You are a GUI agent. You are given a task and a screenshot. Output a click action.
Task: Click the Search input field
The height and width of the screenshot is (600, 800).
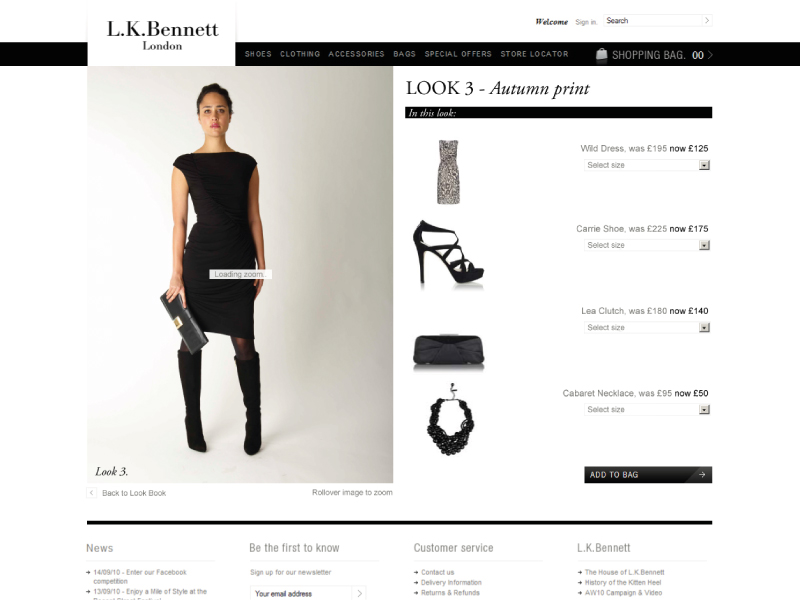click(653, 20)
